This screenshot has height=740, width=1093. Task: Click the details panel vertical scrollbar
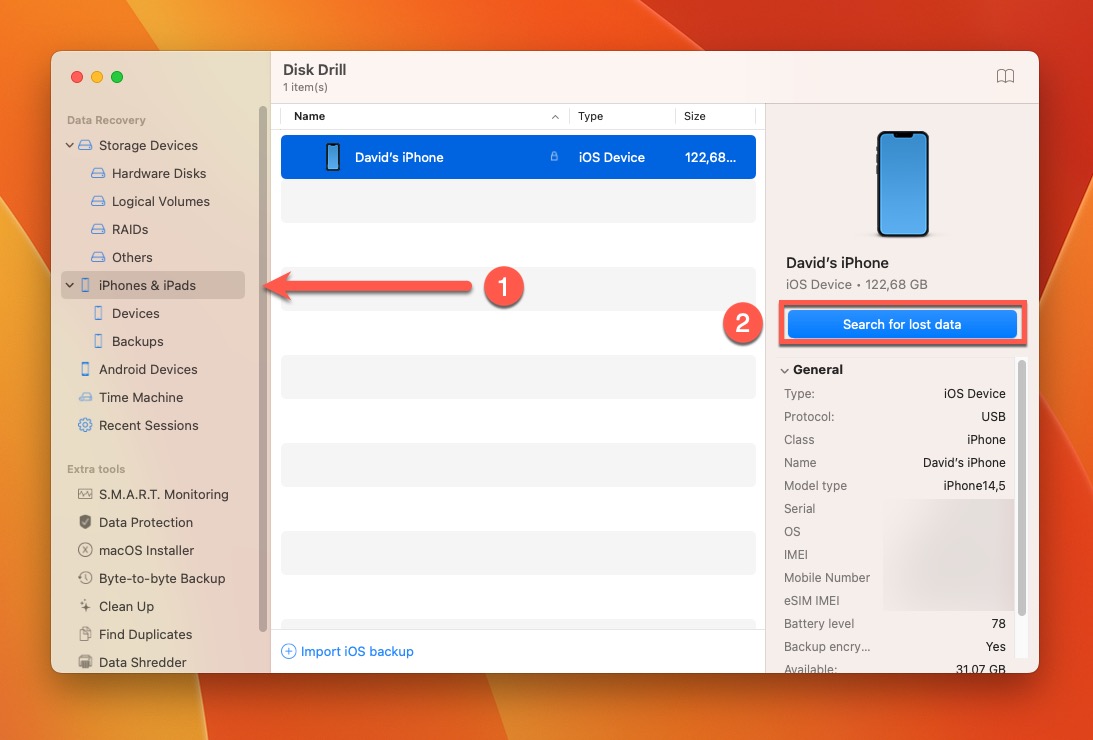pos(1021,488)
